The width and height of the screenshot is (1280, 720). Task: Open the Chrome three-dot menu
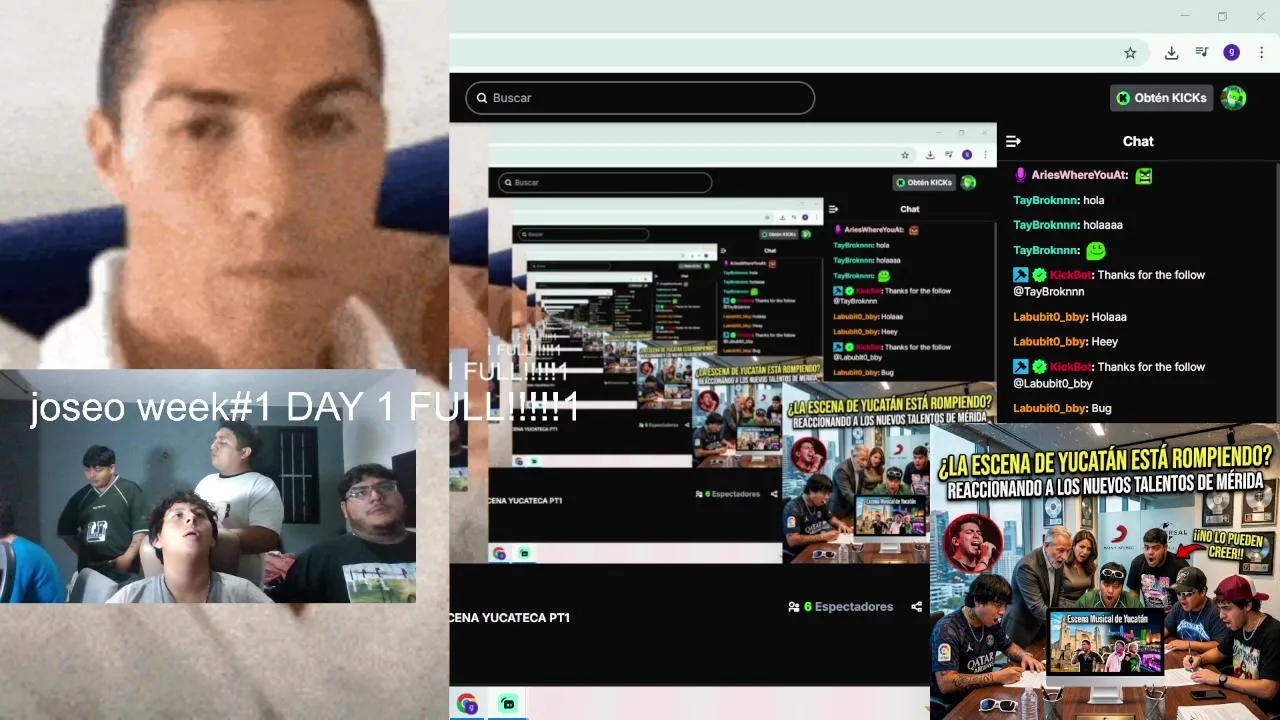click(1263, 53)
